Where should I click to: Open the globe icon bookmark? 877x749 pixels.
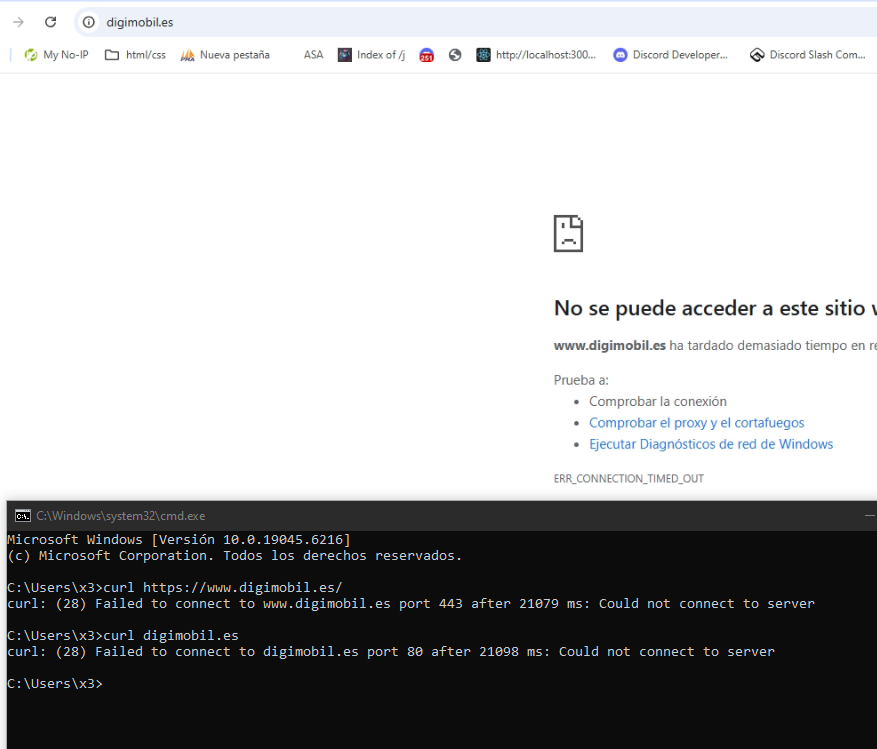click(x=455, y=55)
